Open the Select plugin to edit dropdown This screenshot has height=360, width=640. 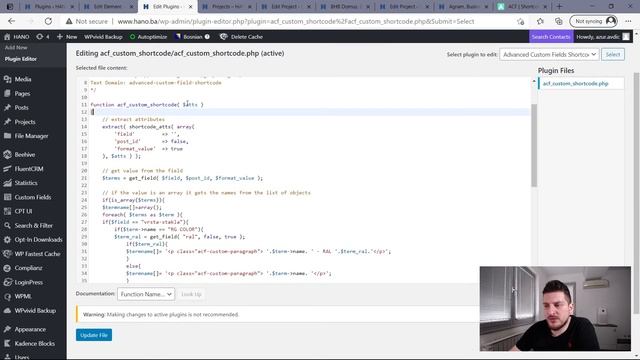click(549, 54)
